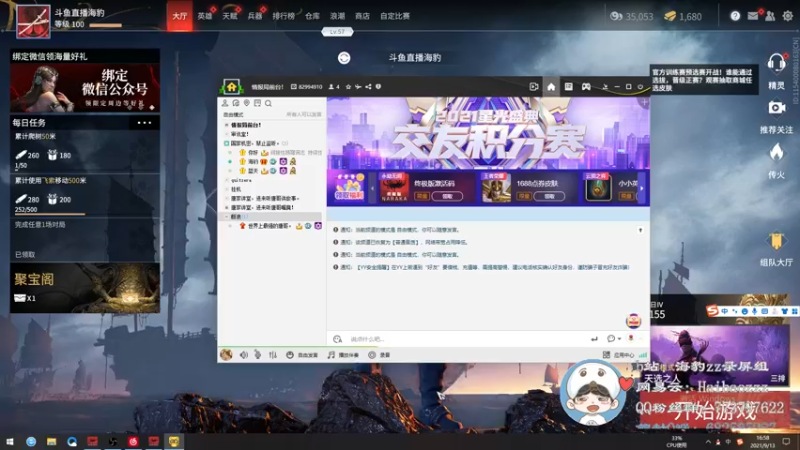Click the 绑定微信公众号 banner
This screenshot has width=800, height=450.
point(85,88)
